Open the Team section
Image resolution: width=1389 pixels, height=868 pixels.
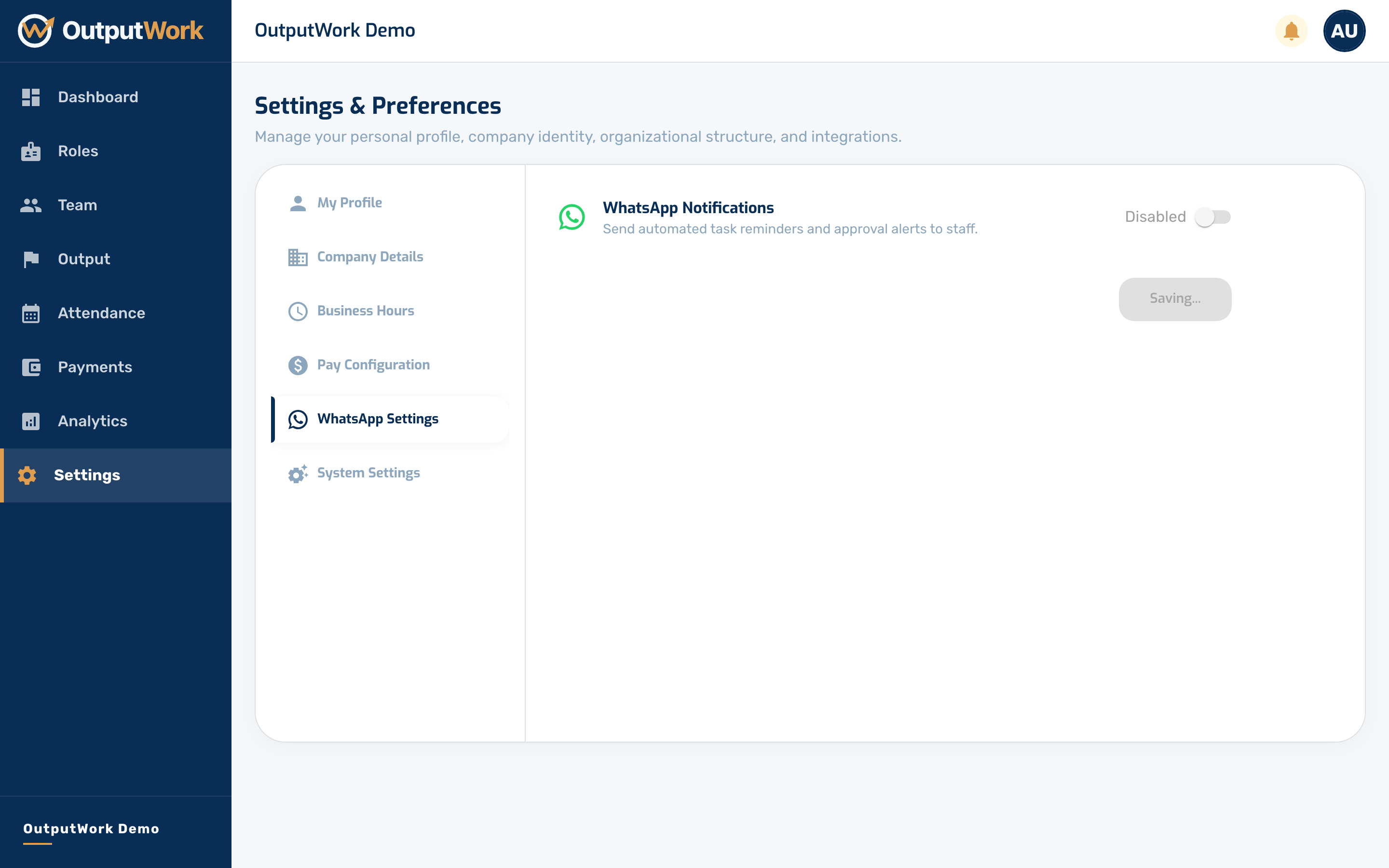(116, 205)
